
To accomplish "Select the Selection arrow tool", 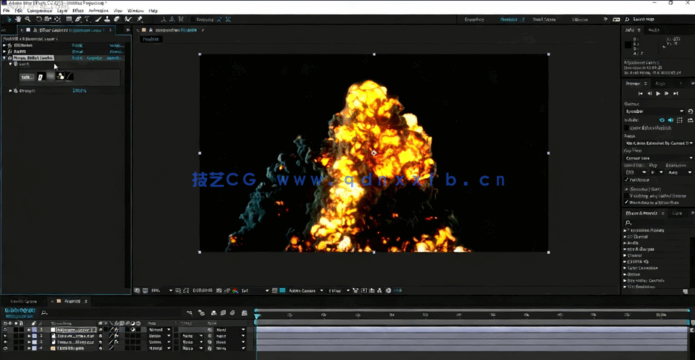I will coord(9,19).
